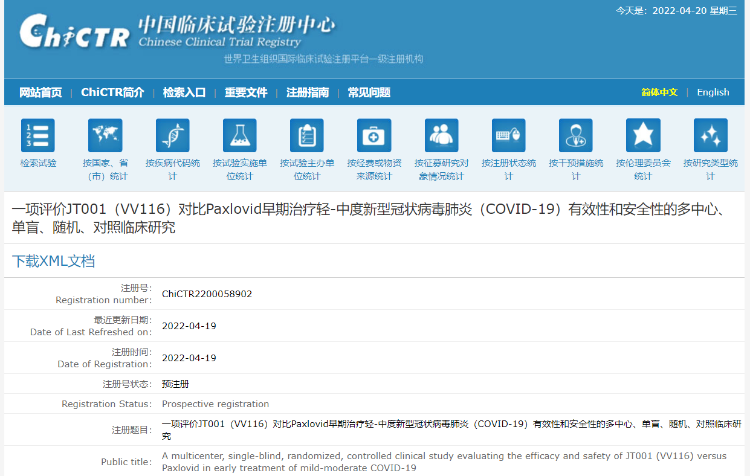This screenshot has width=750, height=476.
Task: Open statistics by country and province icon
Action: 105,135
